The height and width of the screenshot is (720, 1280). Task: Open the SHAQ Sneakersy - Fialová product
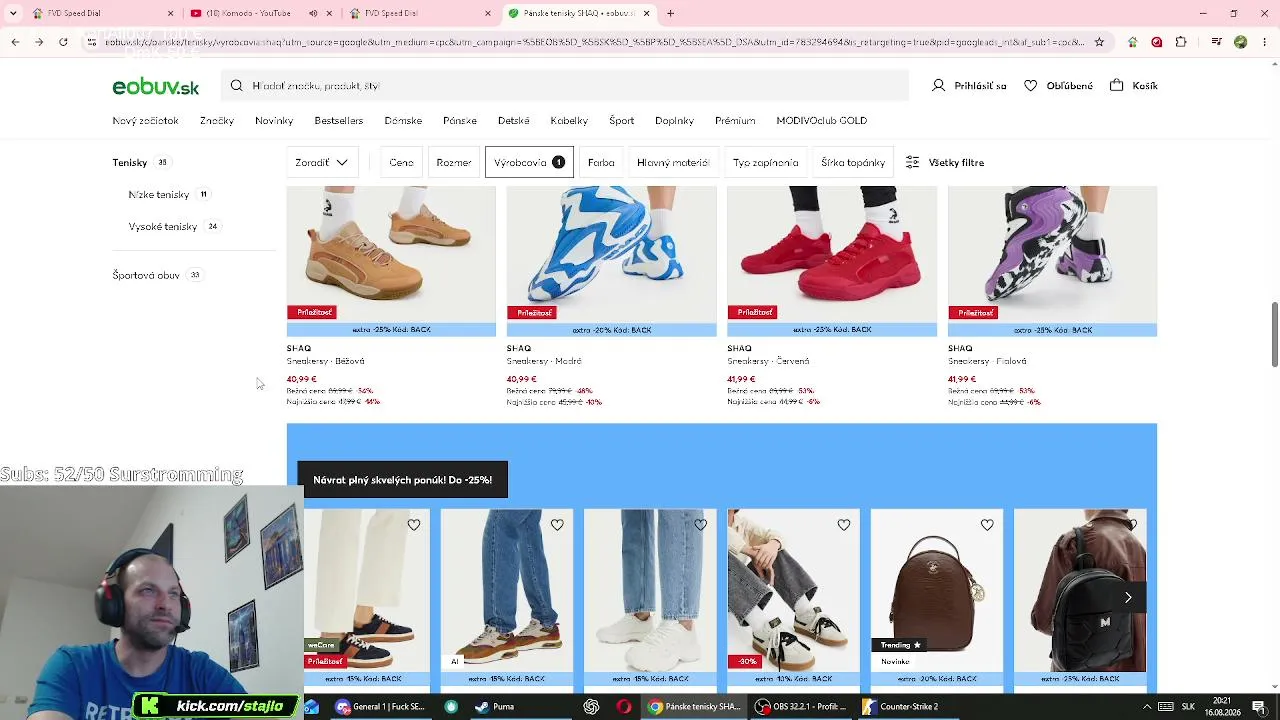1052,296
